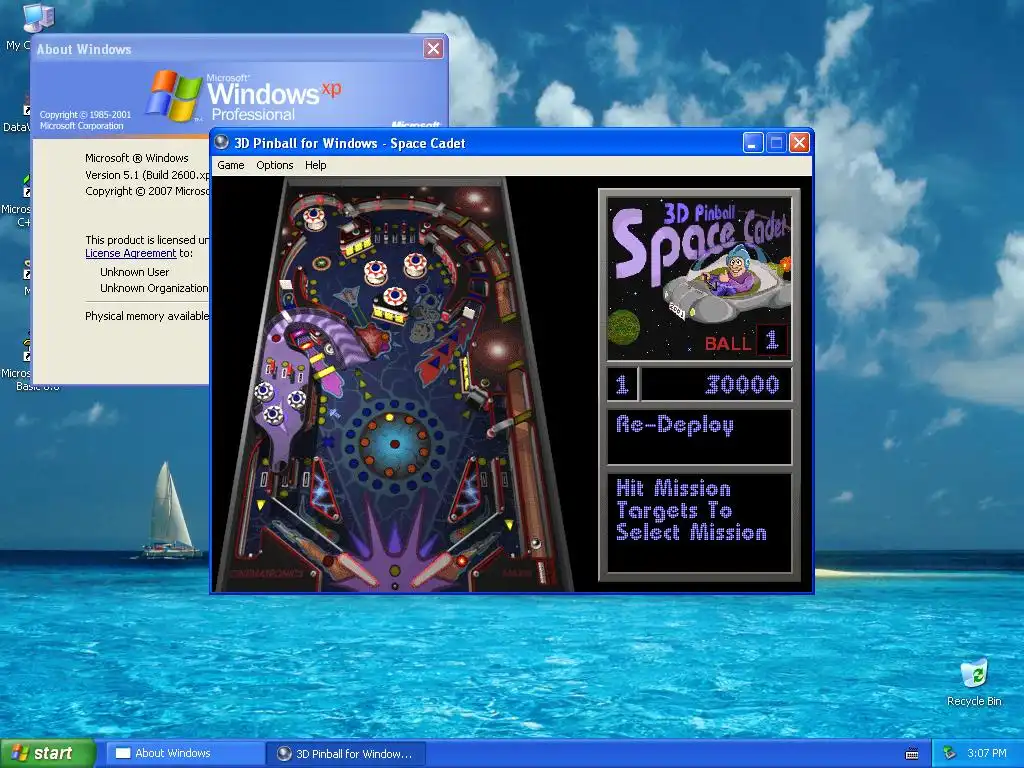Minimize the 3D Pinball window
The image size is (1024, 768).
(x=753, y=142)
